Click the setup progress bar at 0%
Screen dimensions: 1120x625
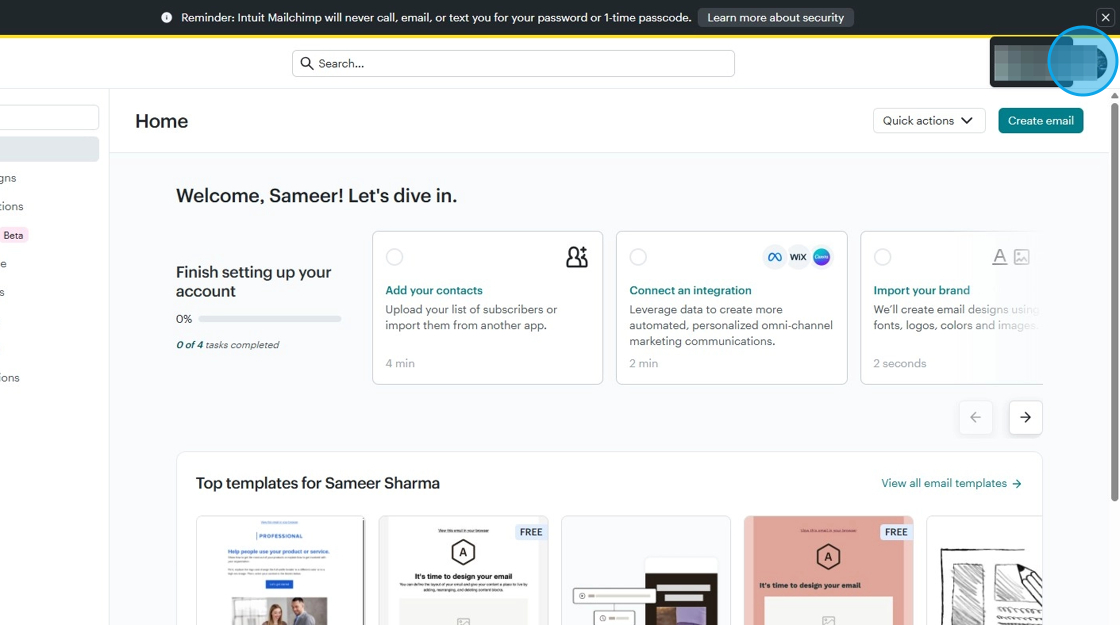coord(270,319)
